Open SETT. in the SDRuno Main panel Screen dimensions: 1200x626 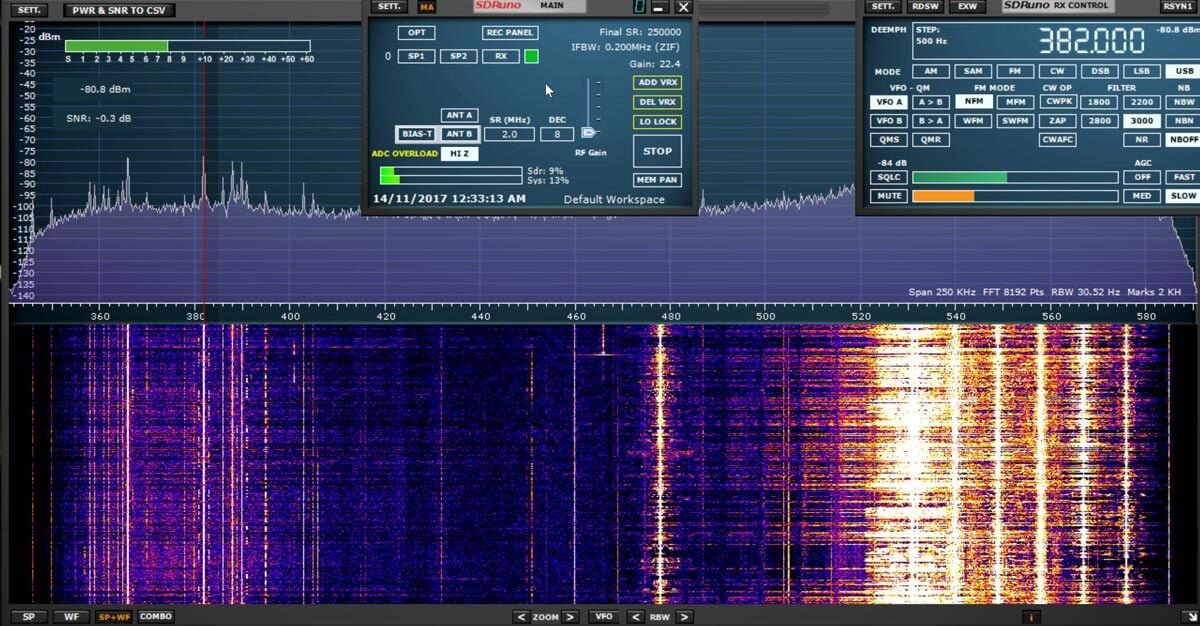[x=389, y=7]
